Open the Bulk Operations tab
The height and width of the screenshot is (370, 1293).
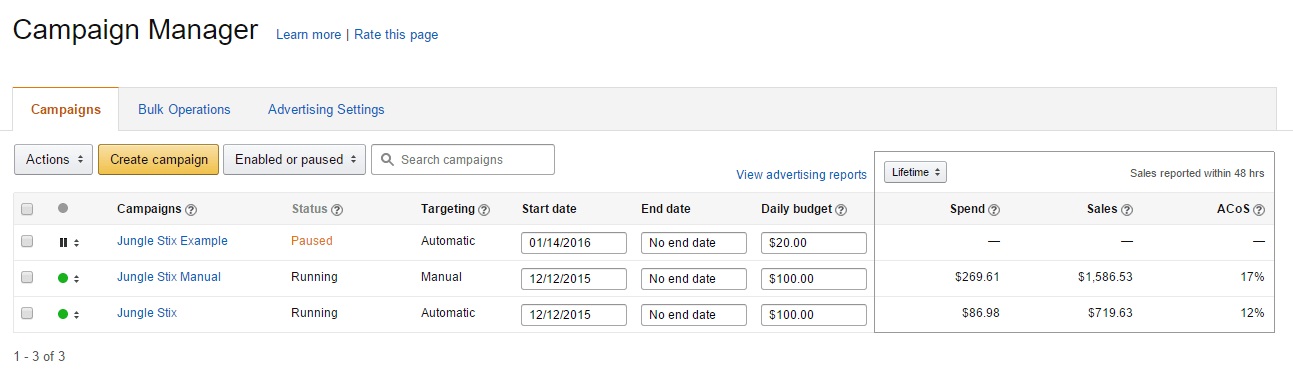pyautogui.click(x=184, y=109)
